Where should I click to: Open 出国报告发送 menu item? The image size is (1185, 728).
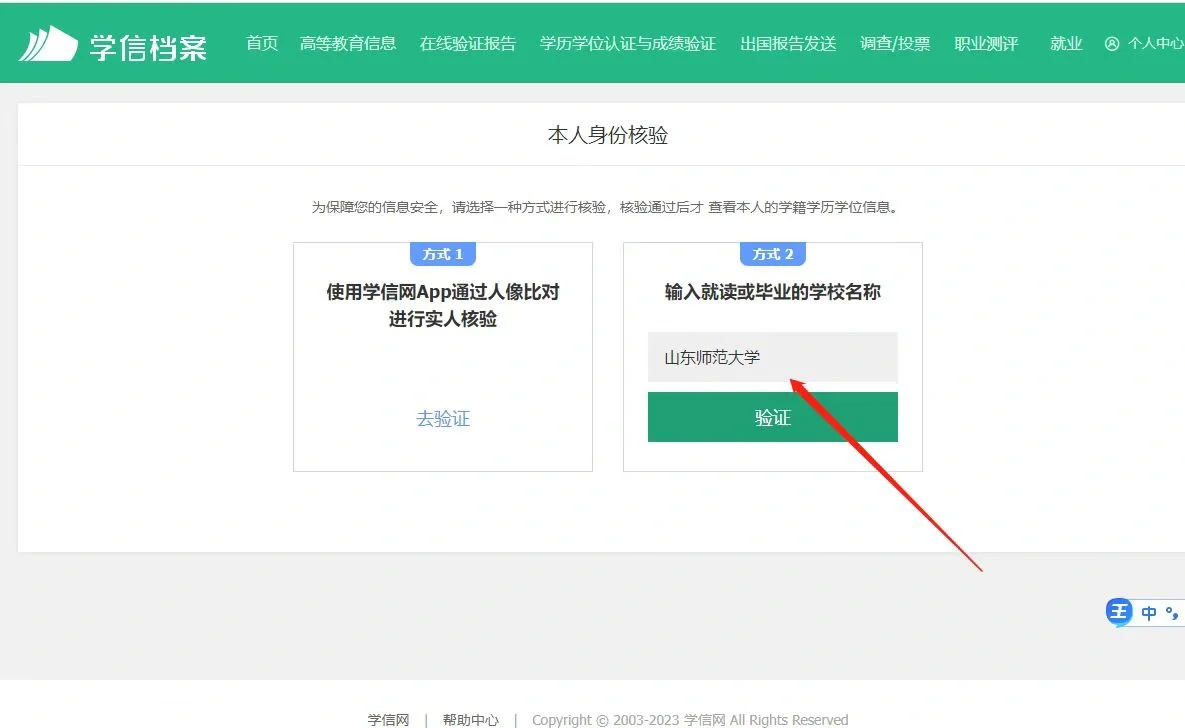coord(788,44)
